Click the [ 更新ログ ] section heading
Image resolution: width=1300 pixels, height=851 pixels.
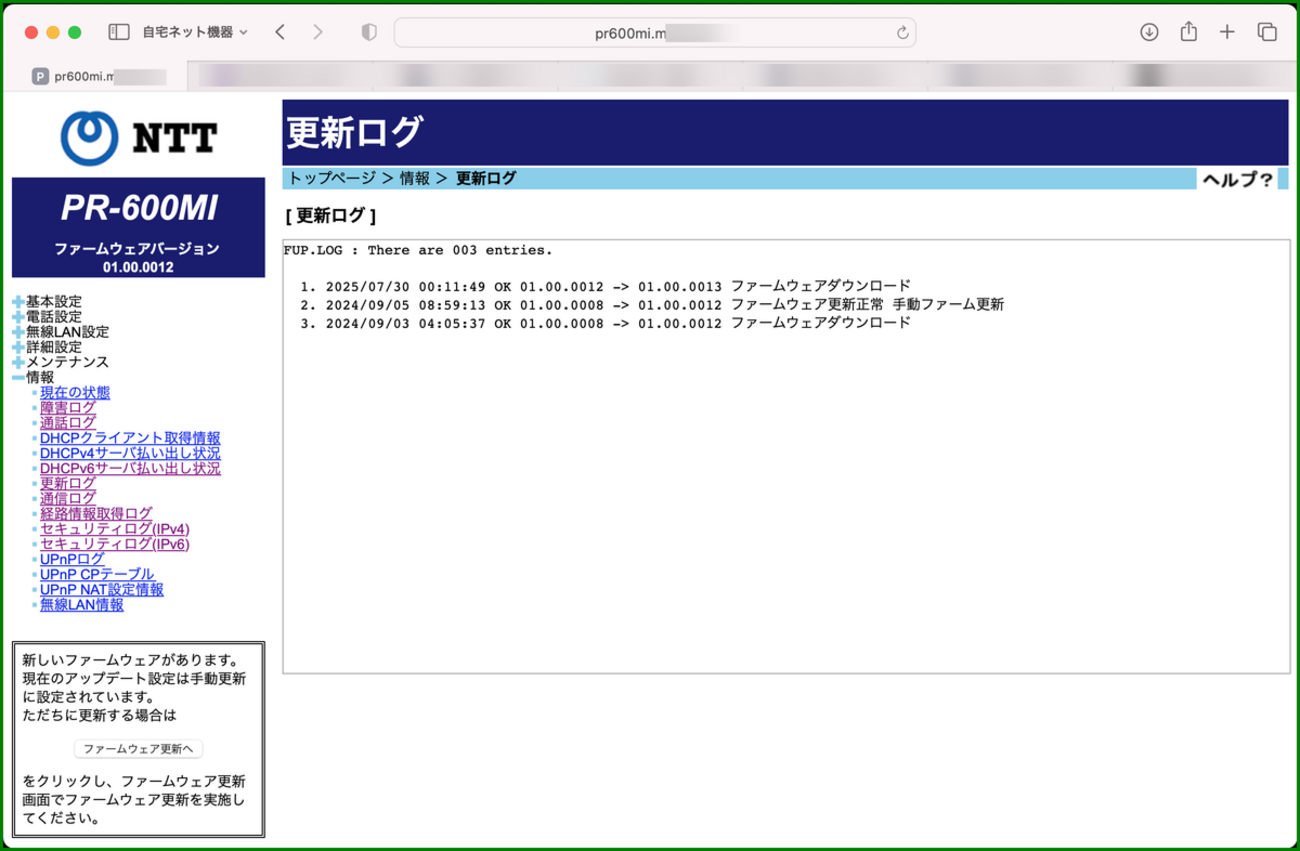tap(331, 214)
